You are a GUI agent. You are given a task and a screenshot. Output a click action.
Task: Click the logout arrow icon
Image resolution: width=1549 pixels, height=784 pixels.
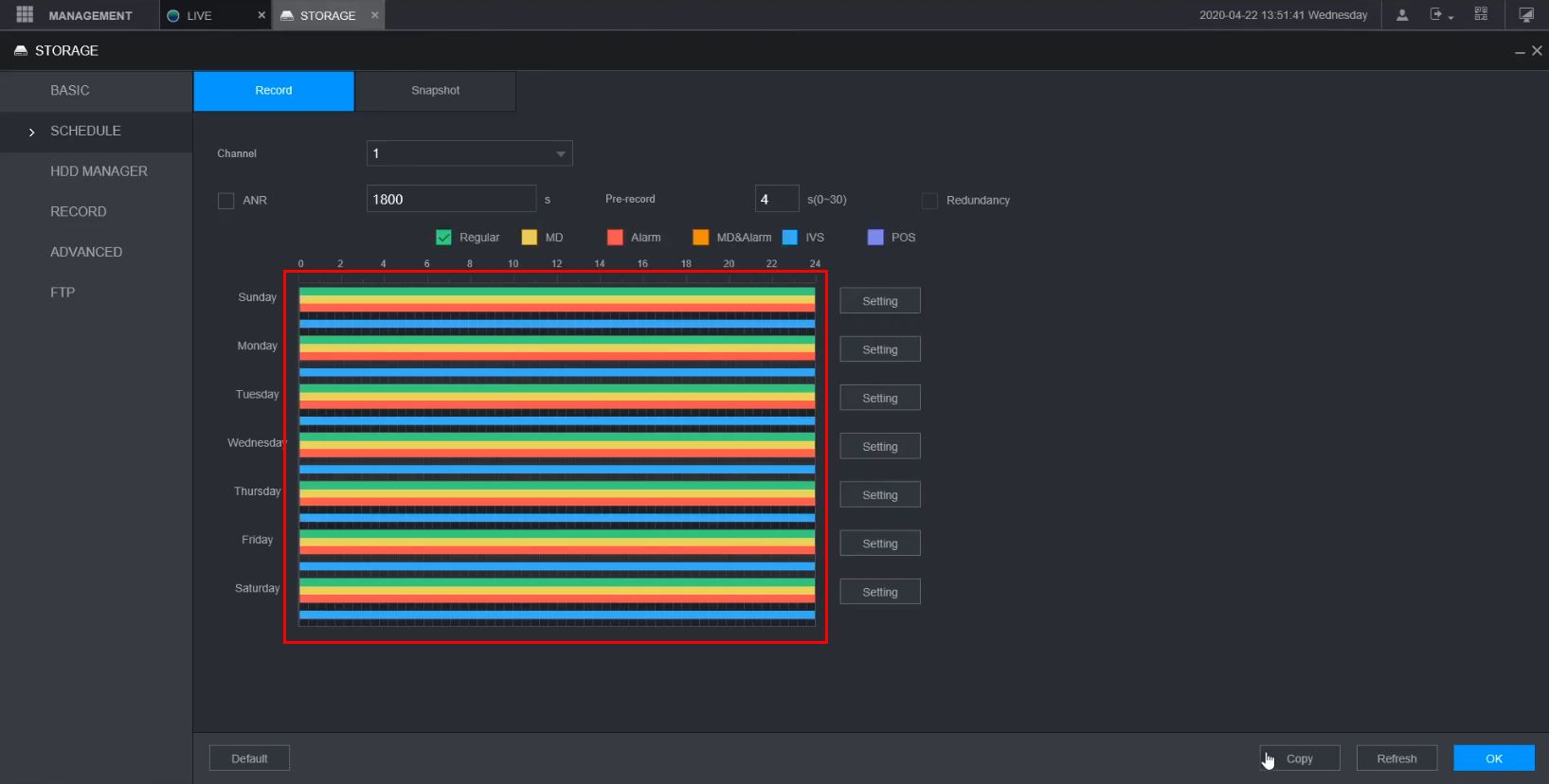1436,15
